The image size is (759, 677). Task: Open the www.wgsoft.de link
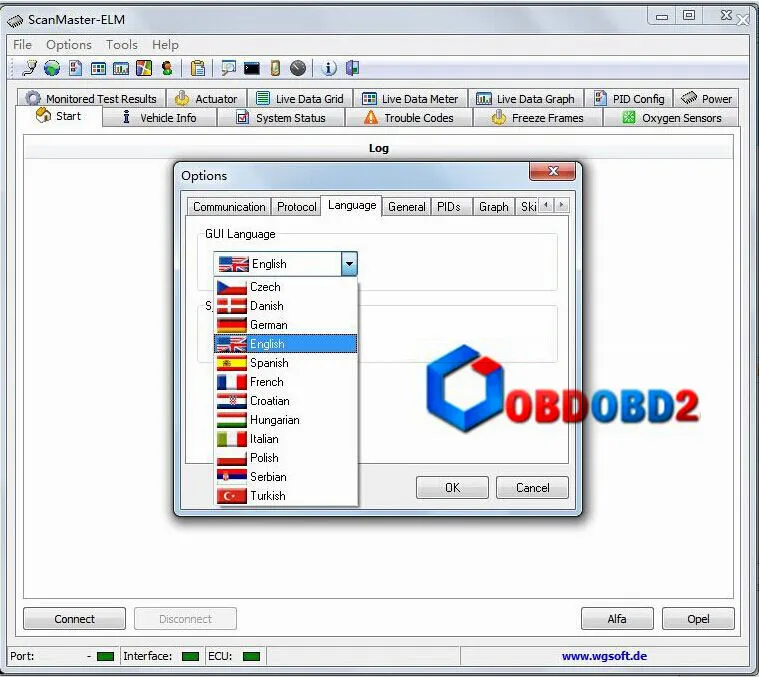[x=604, y=656]
